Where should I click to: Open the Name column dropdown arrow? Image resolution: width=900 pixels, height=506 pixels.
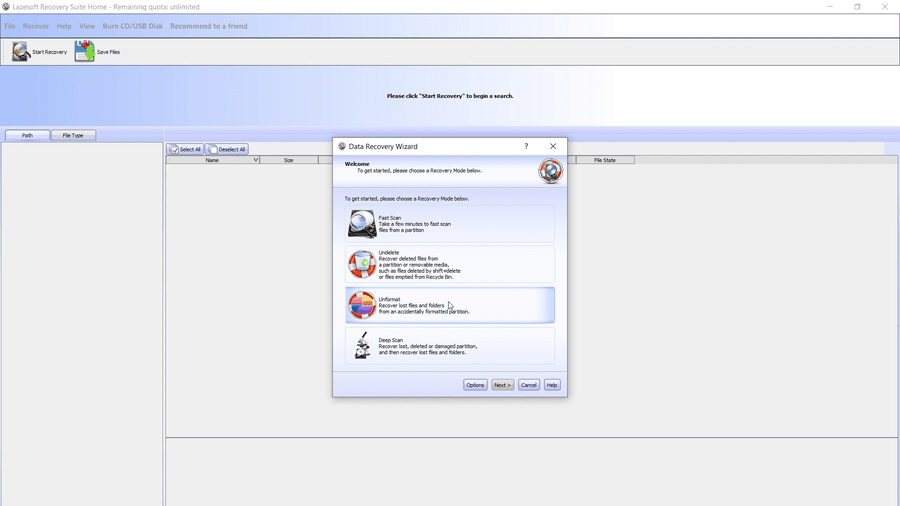coord(255,160)
